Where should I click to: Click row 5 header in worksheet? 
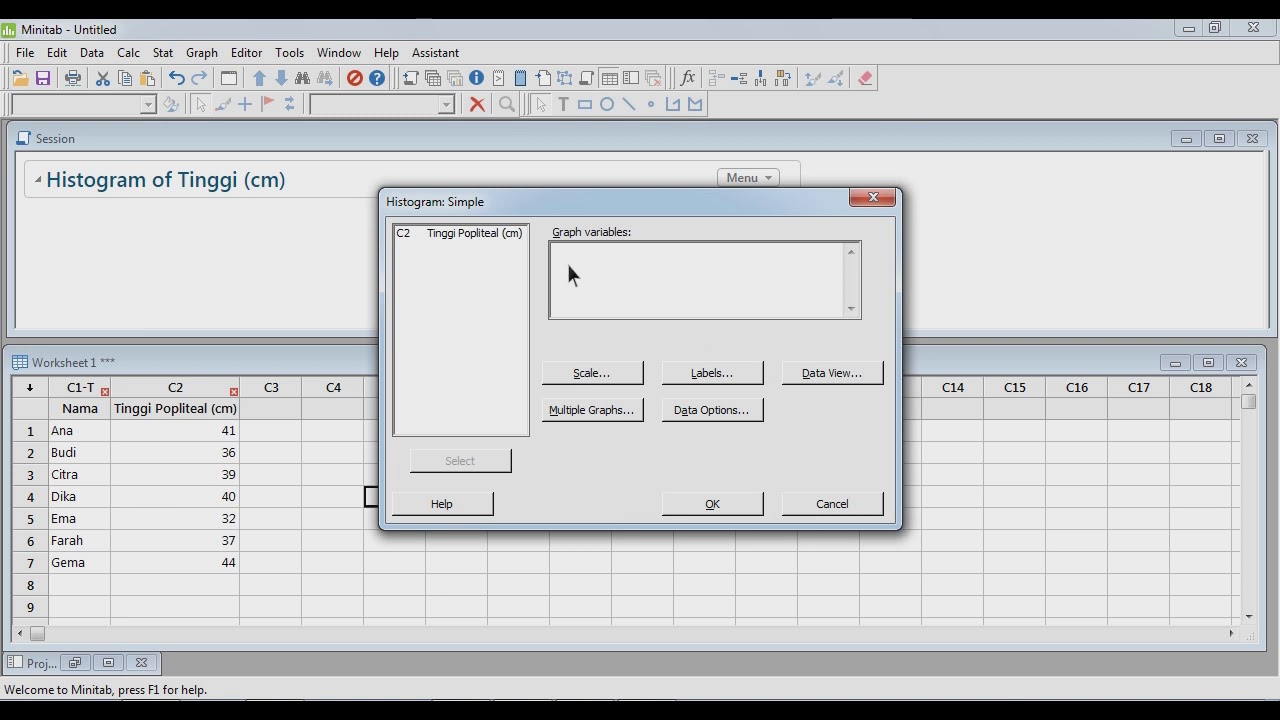(30, 519)
